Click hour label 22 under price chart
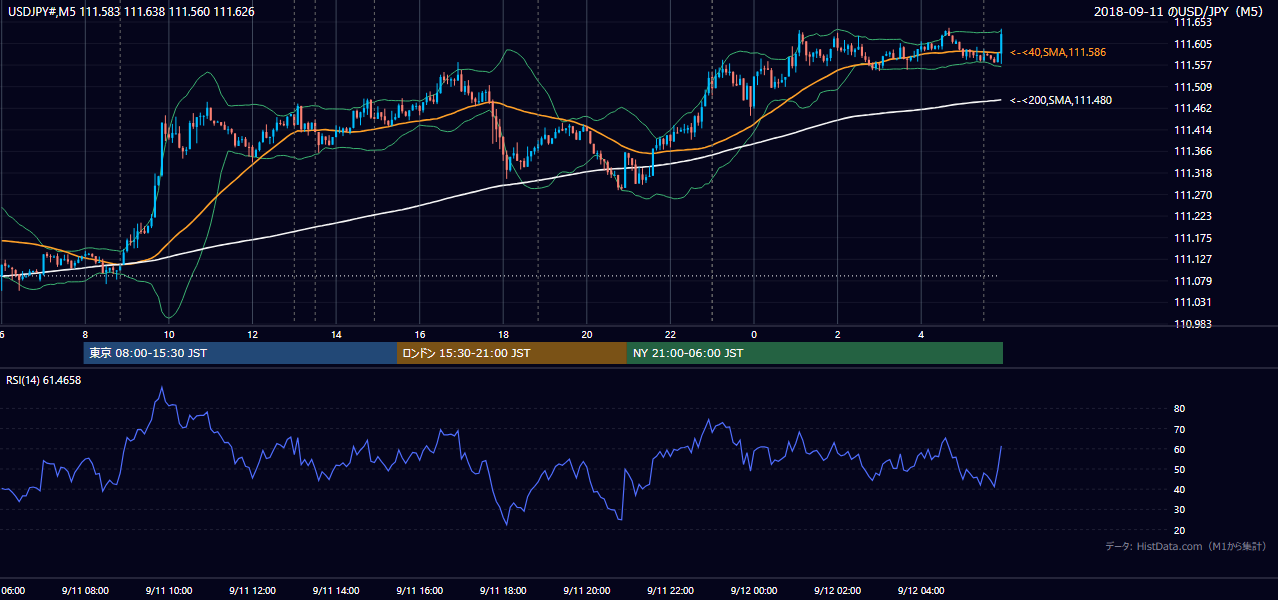This screenshot has width=1278, height=600. click(x=671, y=335)
